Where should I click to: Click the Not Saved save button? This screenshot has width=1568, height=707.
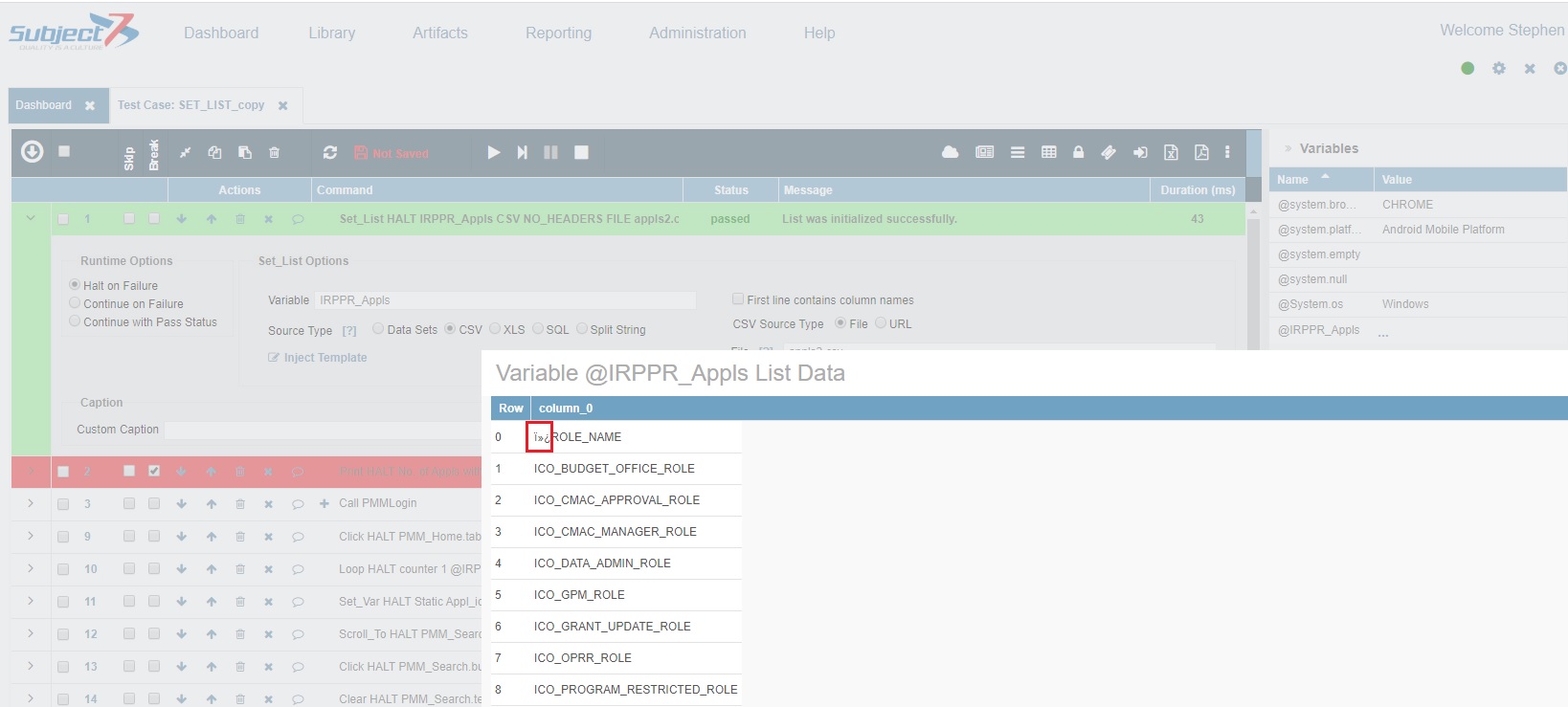coord(392,153)
